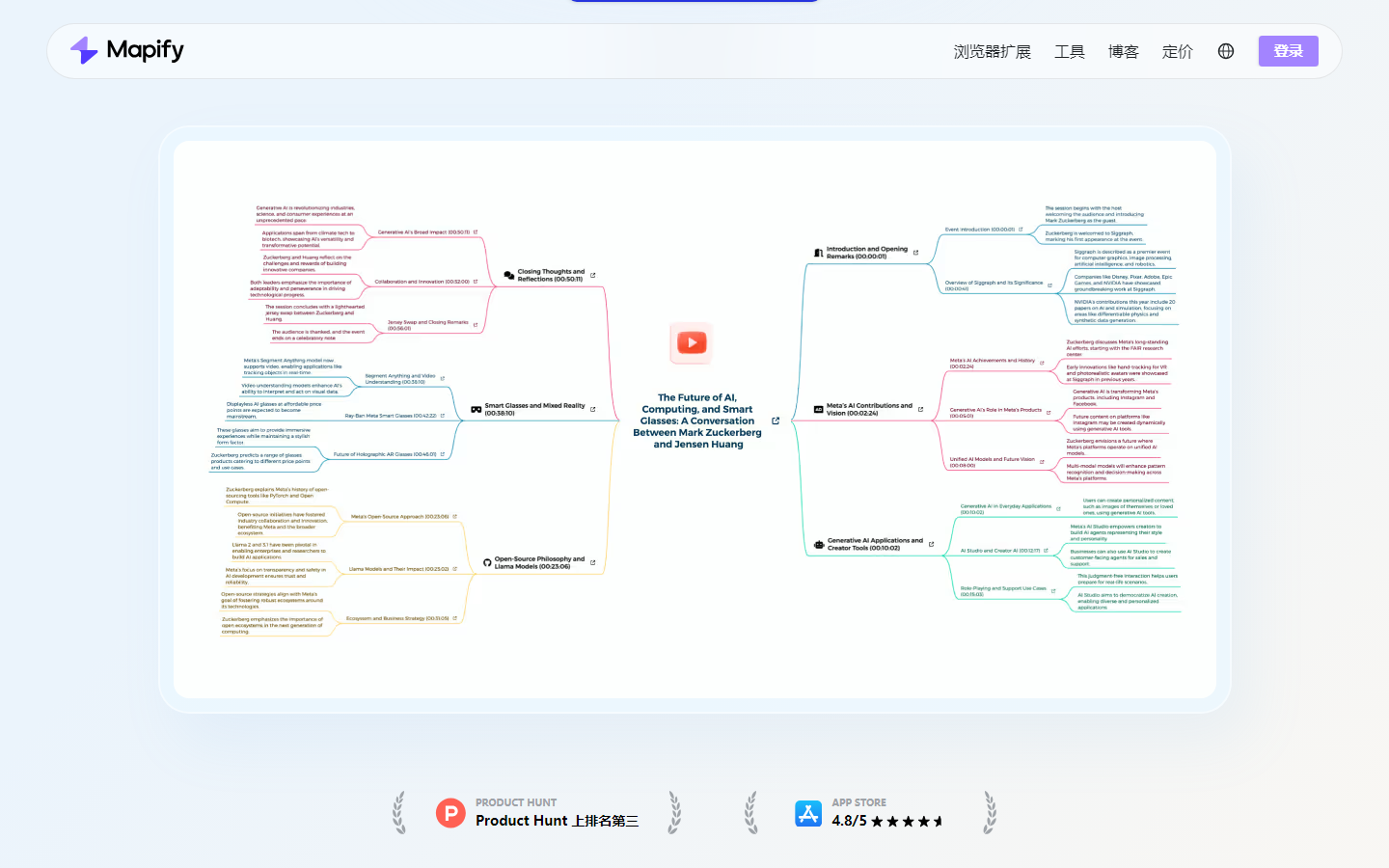Image resolution: width=1389 pixels, height=868 pixels.
Task: Select the 'Meta's AI Contributions and Vision' node
Action: pos(869,410)
